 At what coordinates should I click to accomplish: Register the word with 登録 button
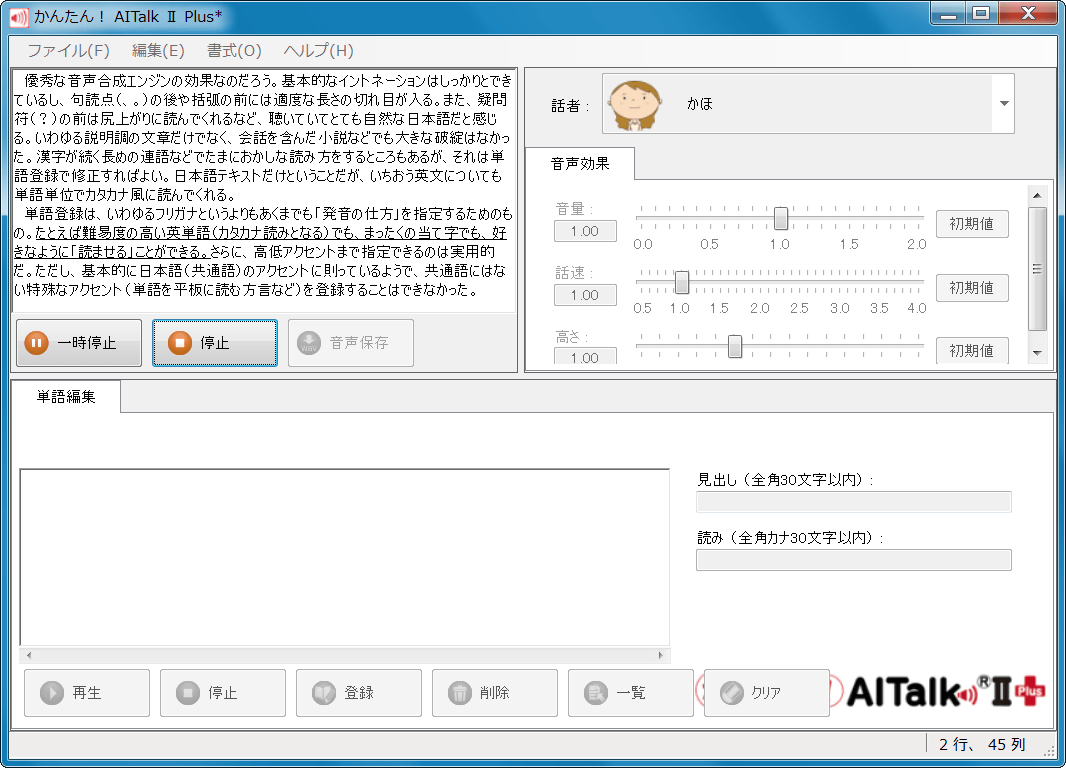click(x=359, y=693)
